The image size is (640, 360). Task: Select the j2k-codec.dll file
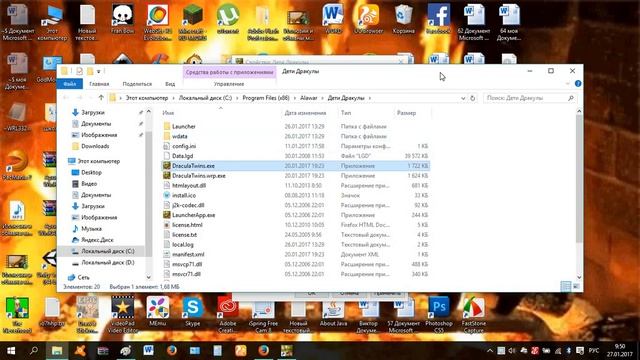coord(188,205)
